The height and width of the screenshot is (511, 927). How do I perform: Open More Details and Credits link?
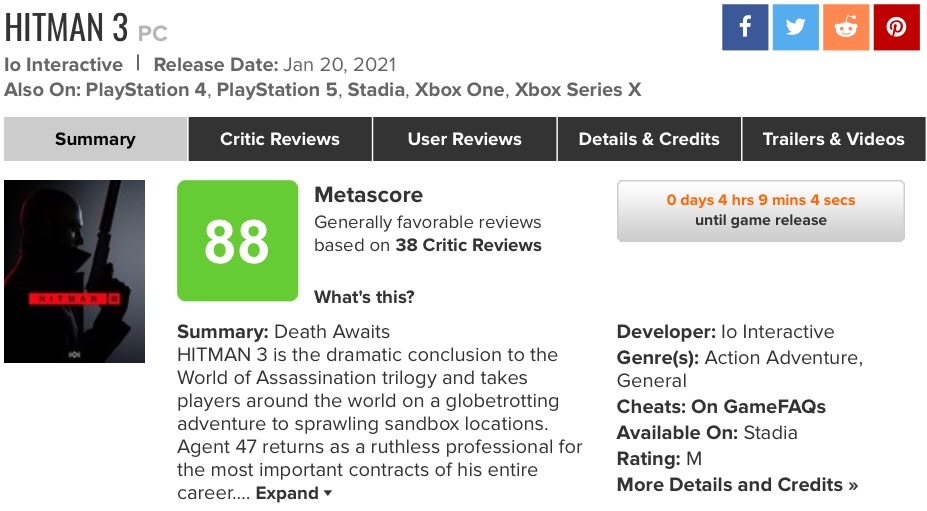(x=737, y=485)
